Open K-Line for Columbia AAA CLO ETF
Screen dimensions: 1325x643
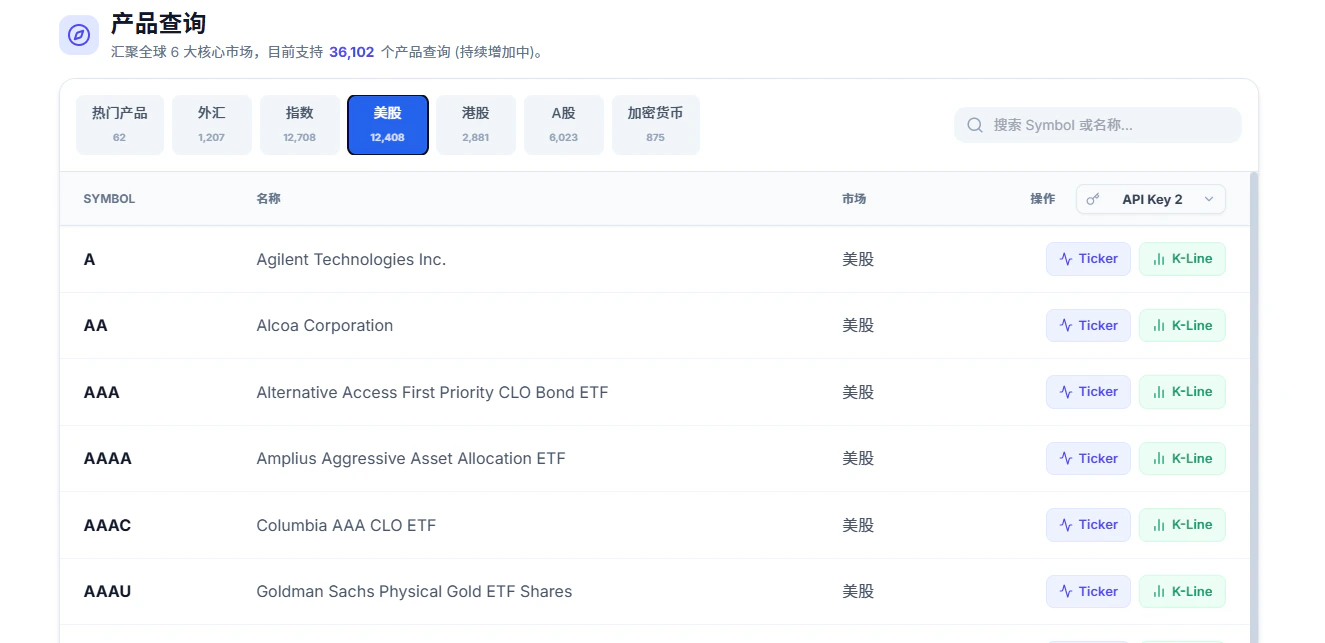click(1182, 525)
